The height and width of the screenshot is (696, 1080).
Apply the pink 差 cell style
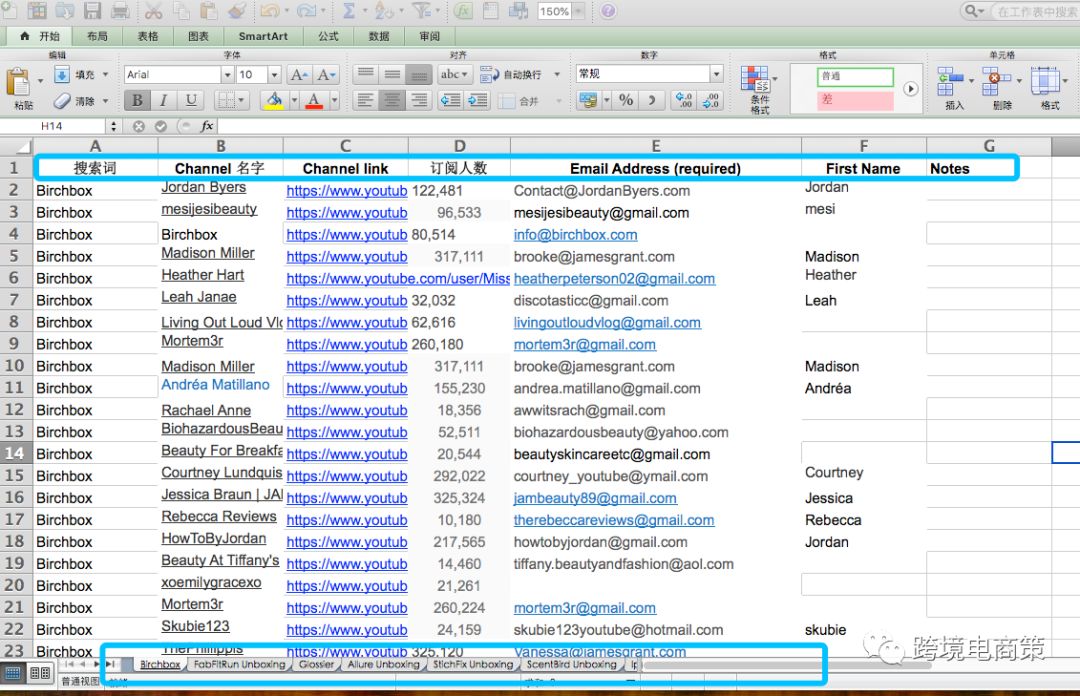pos(855,100)
